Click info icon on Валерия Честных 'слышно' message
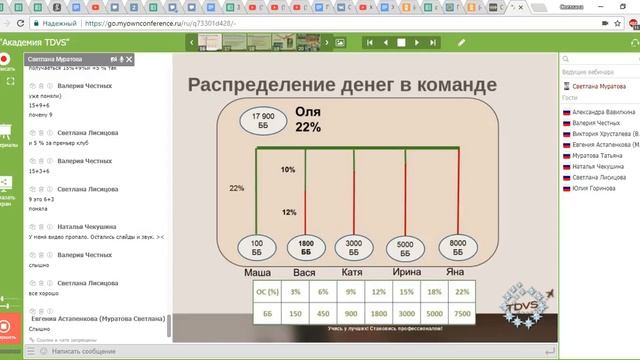This screenshot has width=640, height=360. pos(50,255)
